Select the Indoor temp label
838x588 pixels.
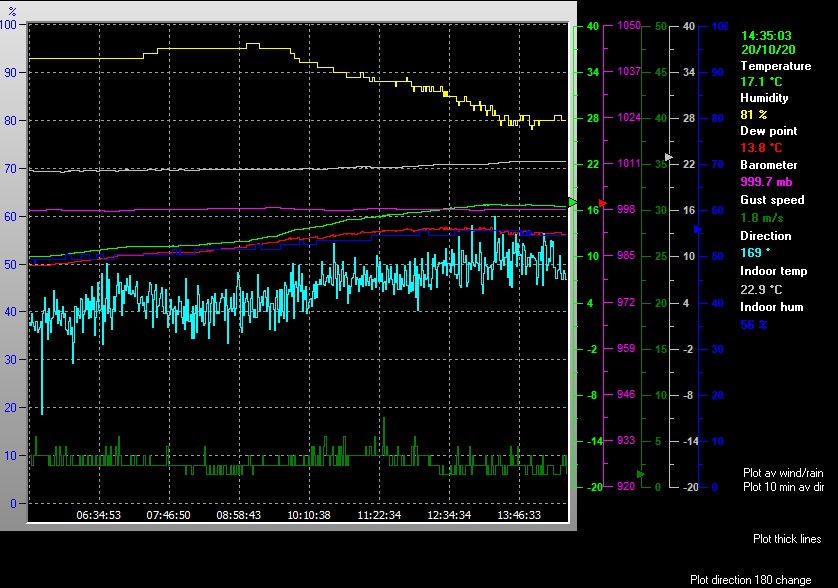tap(773, 271)
